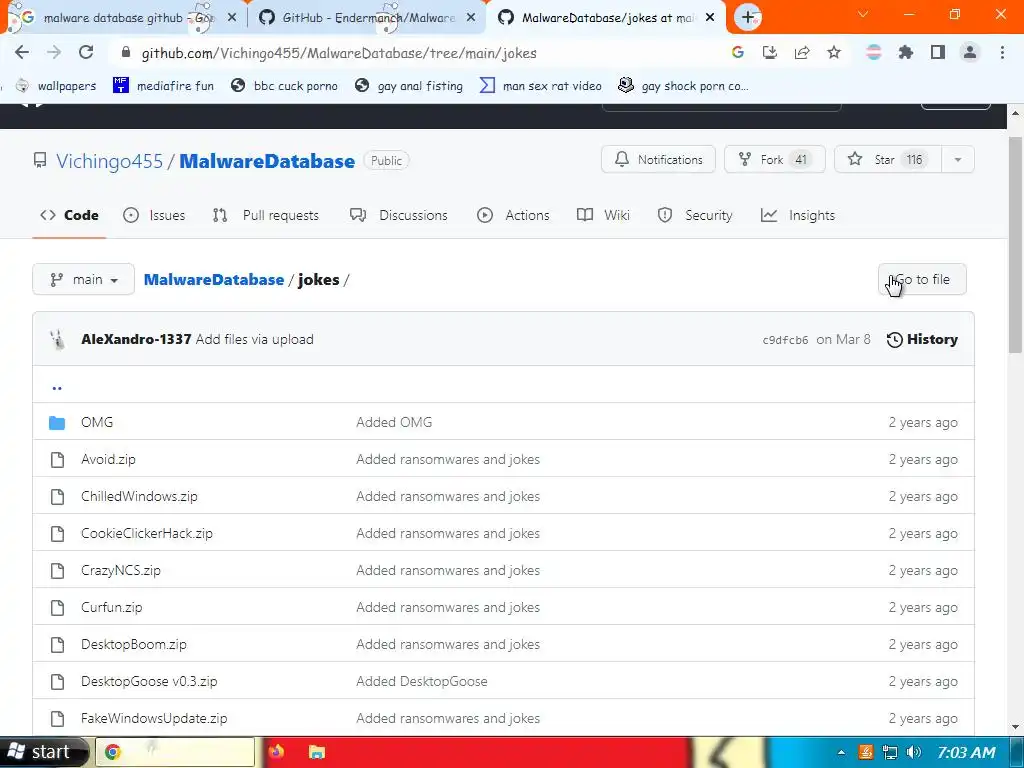Viewport: 1024px width, 768px height.
Task: Bookmark this page with the star icon
Action: [834, 53]
